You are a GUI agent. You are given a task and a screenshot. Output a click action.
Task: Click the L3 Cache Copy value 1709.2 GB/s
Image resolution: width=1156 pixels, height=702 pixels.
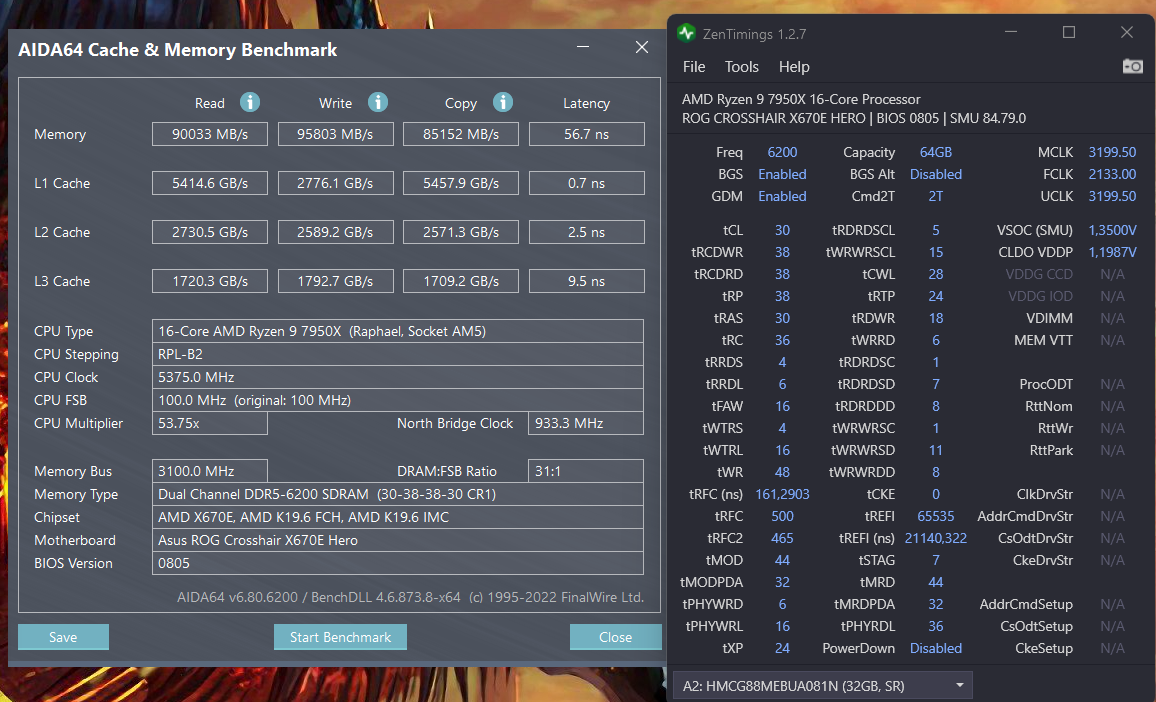point(461,281)
